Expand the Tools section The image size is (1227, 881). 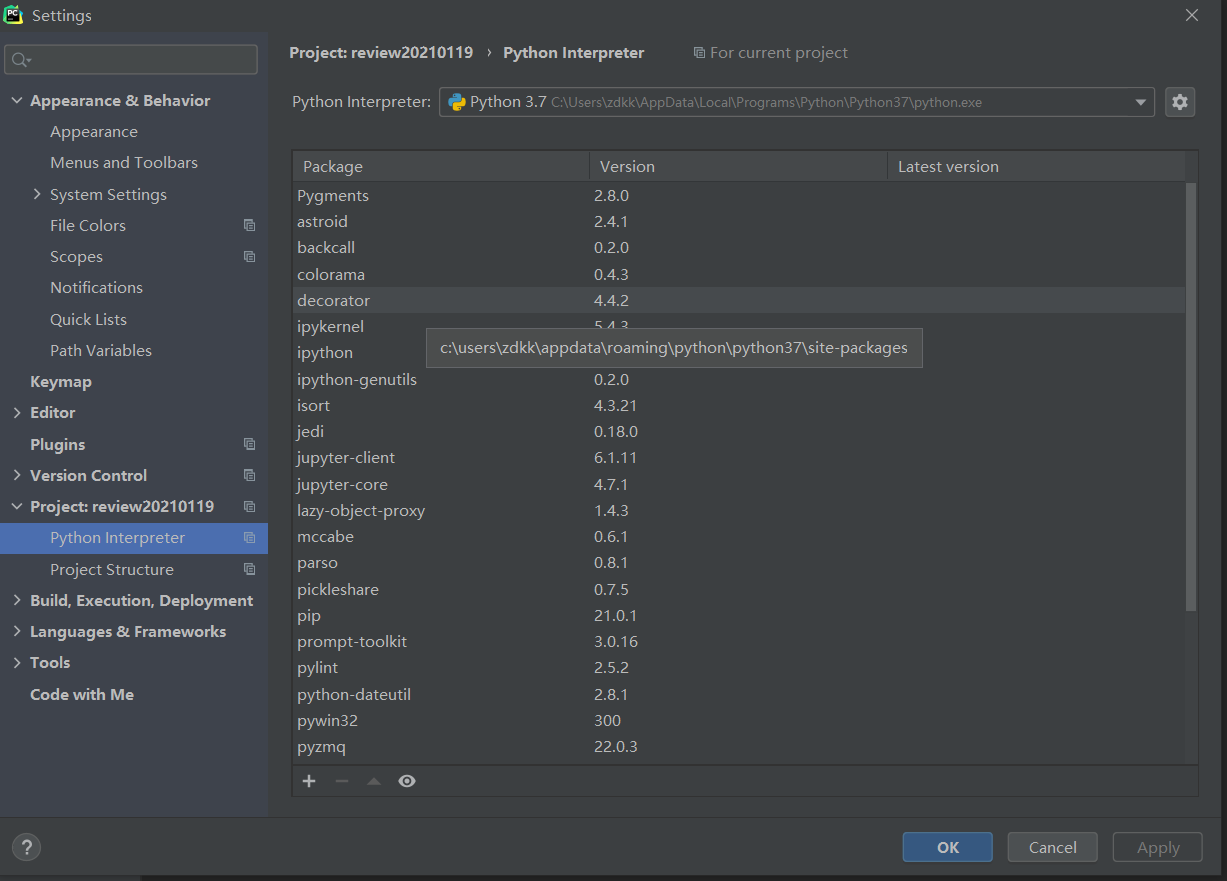[17, 663]
